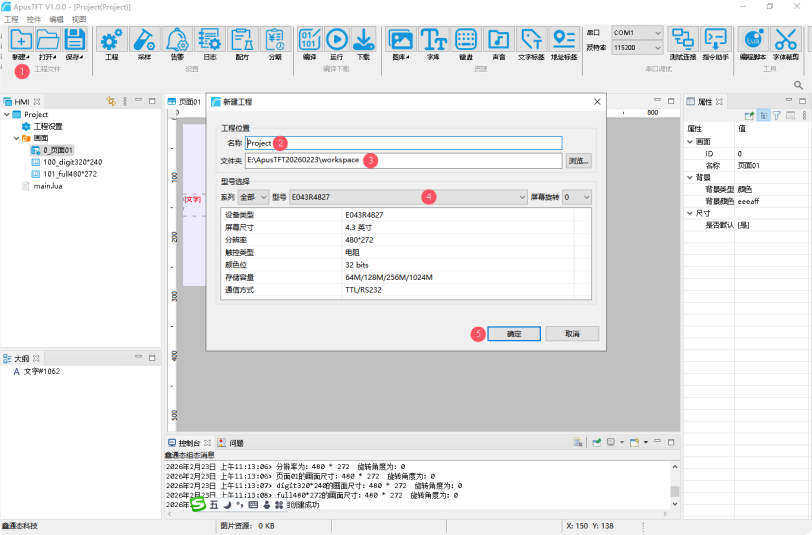Viewport: 812px width, 535px height.
Task: Expand the 串口 COM1 port dropdown
Action: (x=636, y=33)
